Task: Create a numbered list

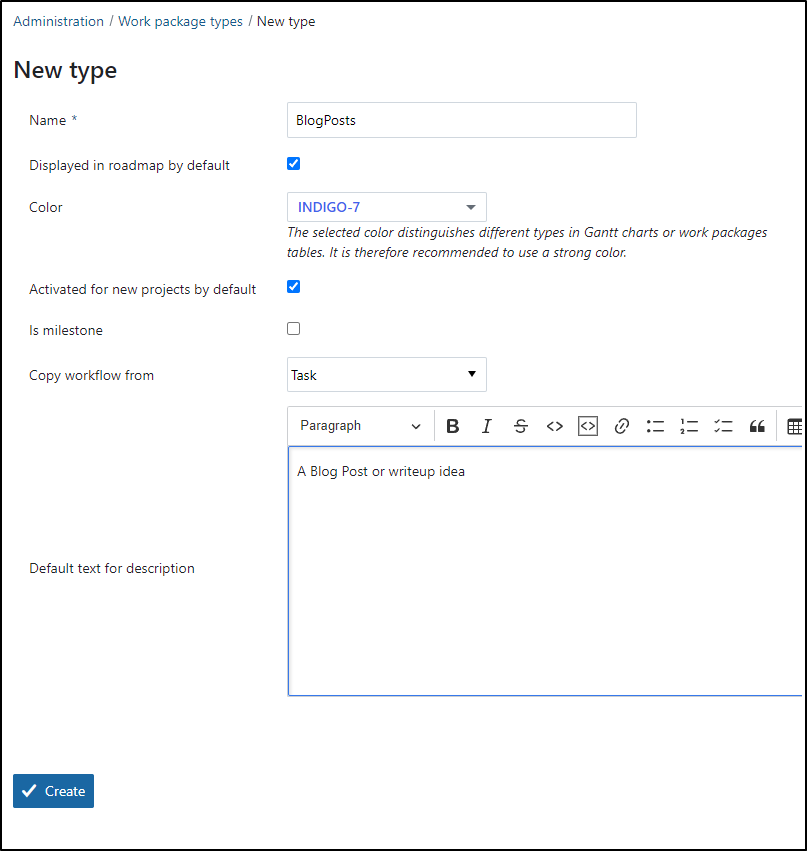Action: tap(689, 426)
